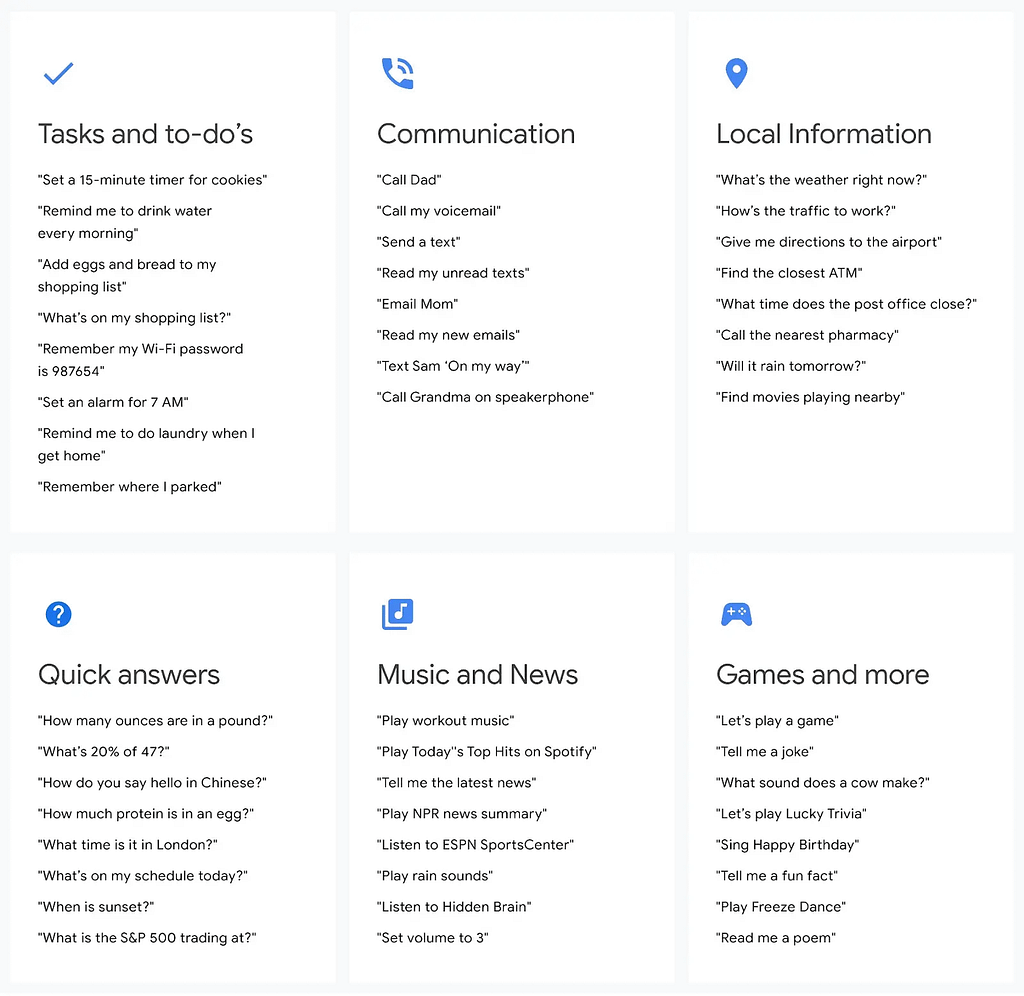The image size is (1024, 996).
Task: Click the phone Communication icon
Action: coord(397,74)
